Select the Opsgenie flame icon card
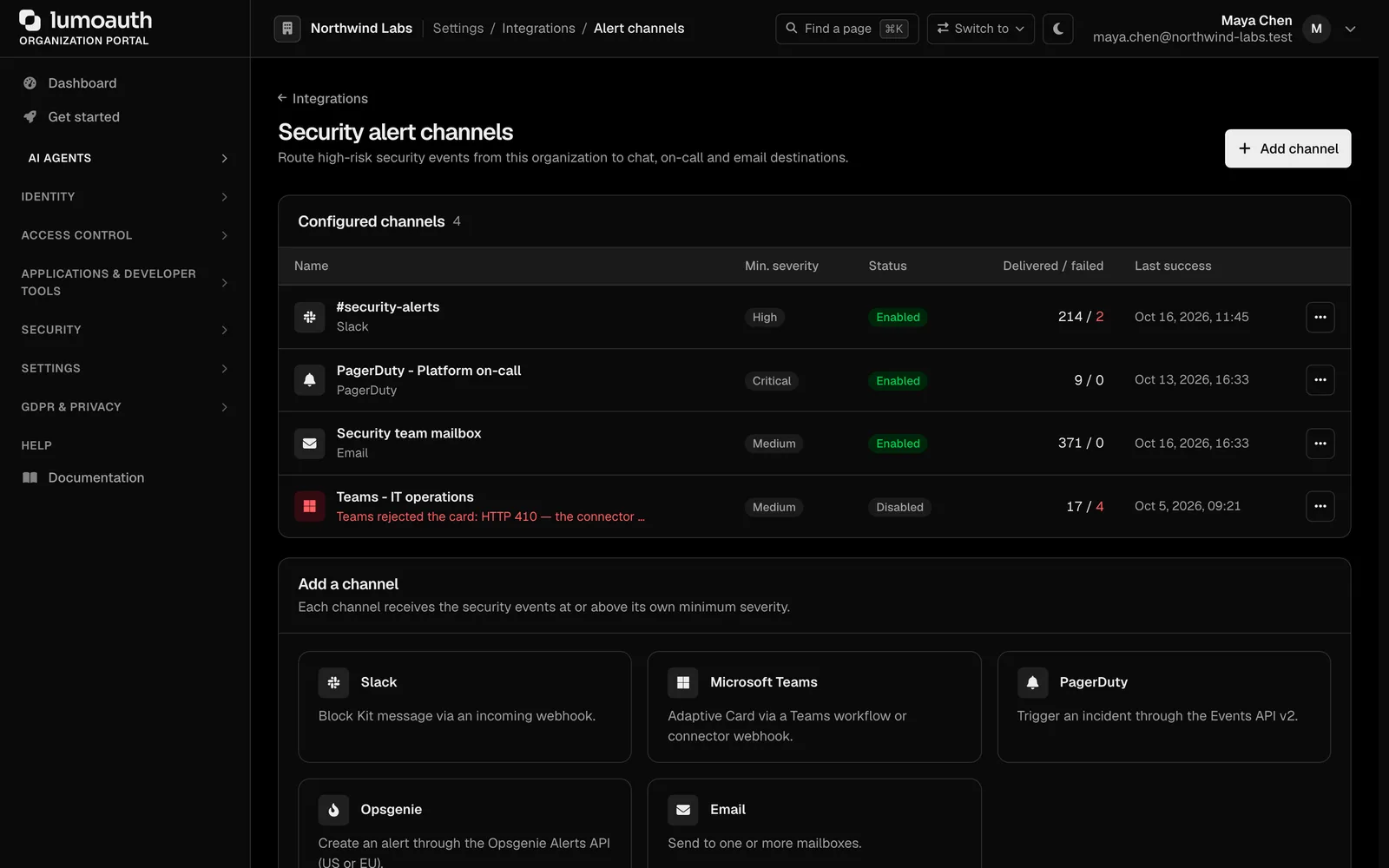This screenshot has width=1389, height=868. click(464, 826)
